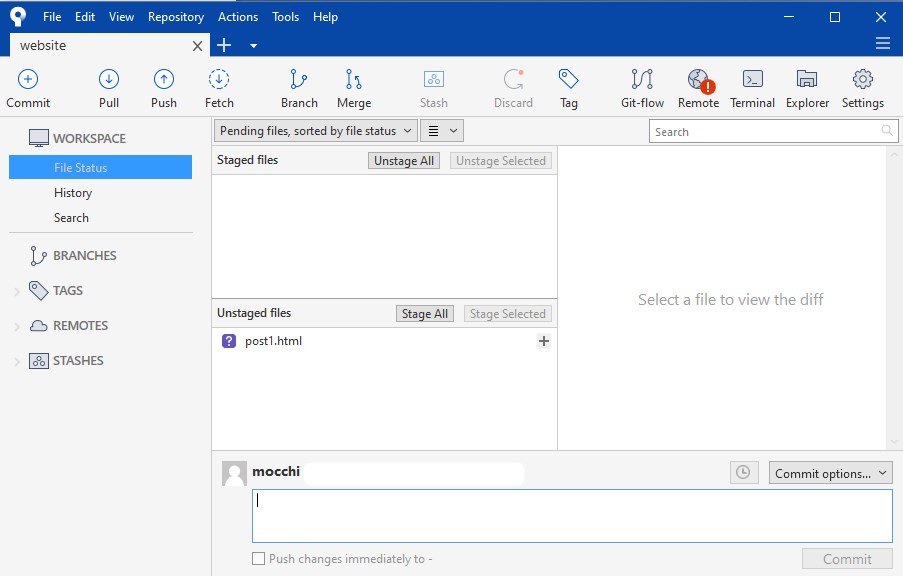Create a new branch with Branch icon

pyautogui.click(x=299, y=88)
